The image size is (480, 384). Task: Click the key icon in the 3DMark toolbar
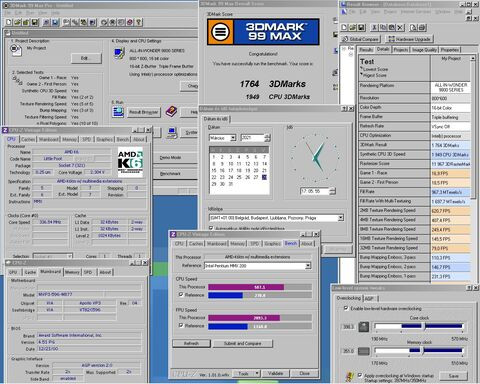click(x=138, y=22)
